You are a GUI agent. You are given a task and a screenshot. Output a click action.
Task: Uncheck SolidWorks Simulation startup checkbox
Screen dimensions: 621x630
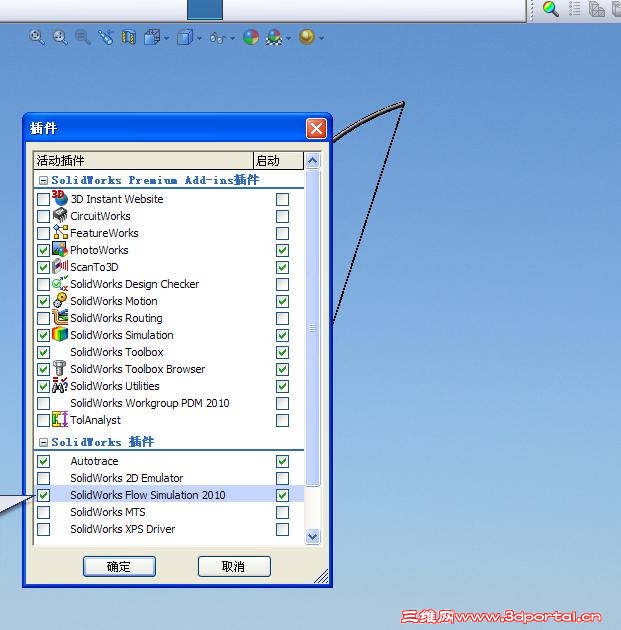282,335
